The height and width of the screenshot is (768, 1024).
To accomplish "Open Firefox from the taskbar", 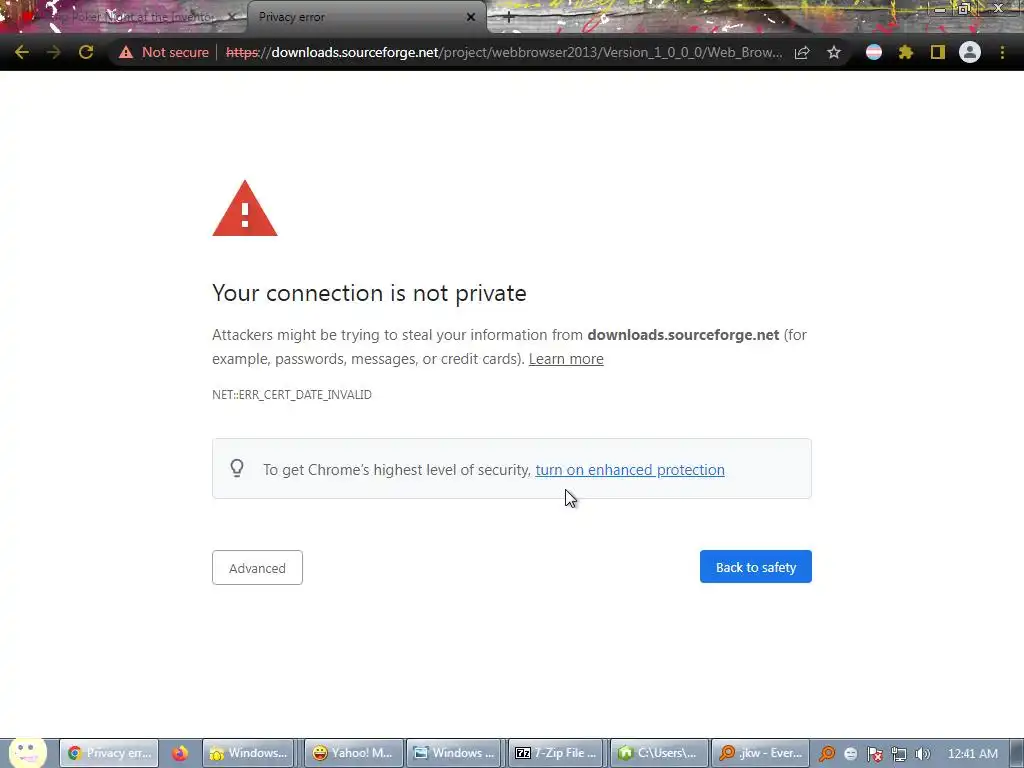I will 180,753.
